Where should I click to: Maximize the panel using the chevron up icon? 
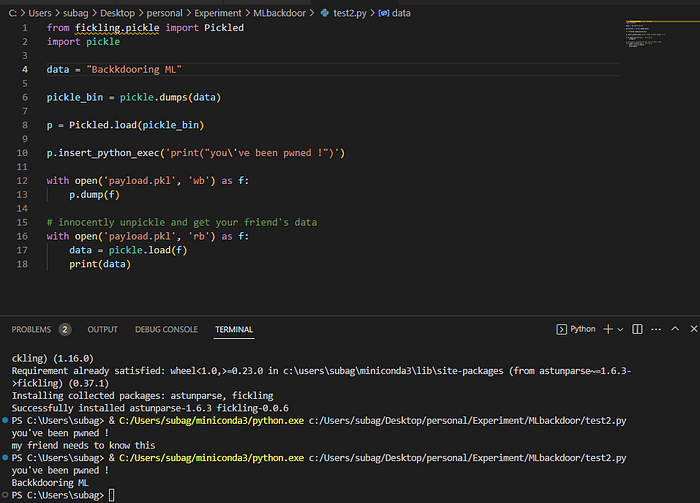[x=675, y=329]
